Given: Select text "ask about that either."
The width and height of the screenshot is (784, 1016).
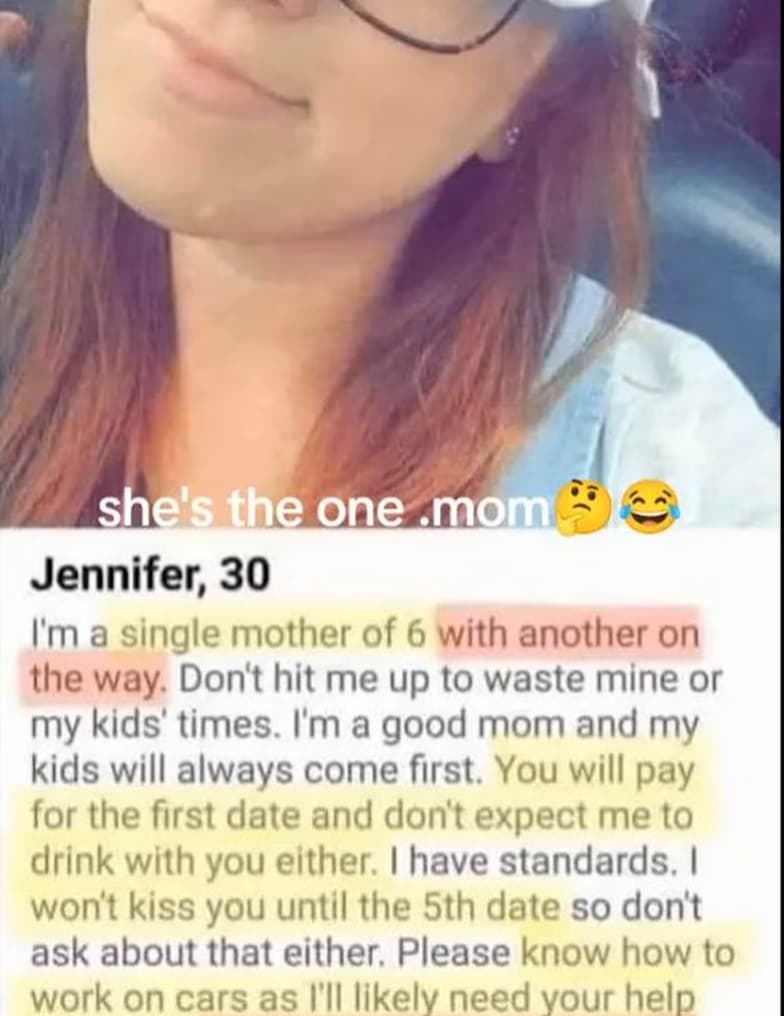Looking at the screenshot, I should pyautogui.click(x=208, y=952).
